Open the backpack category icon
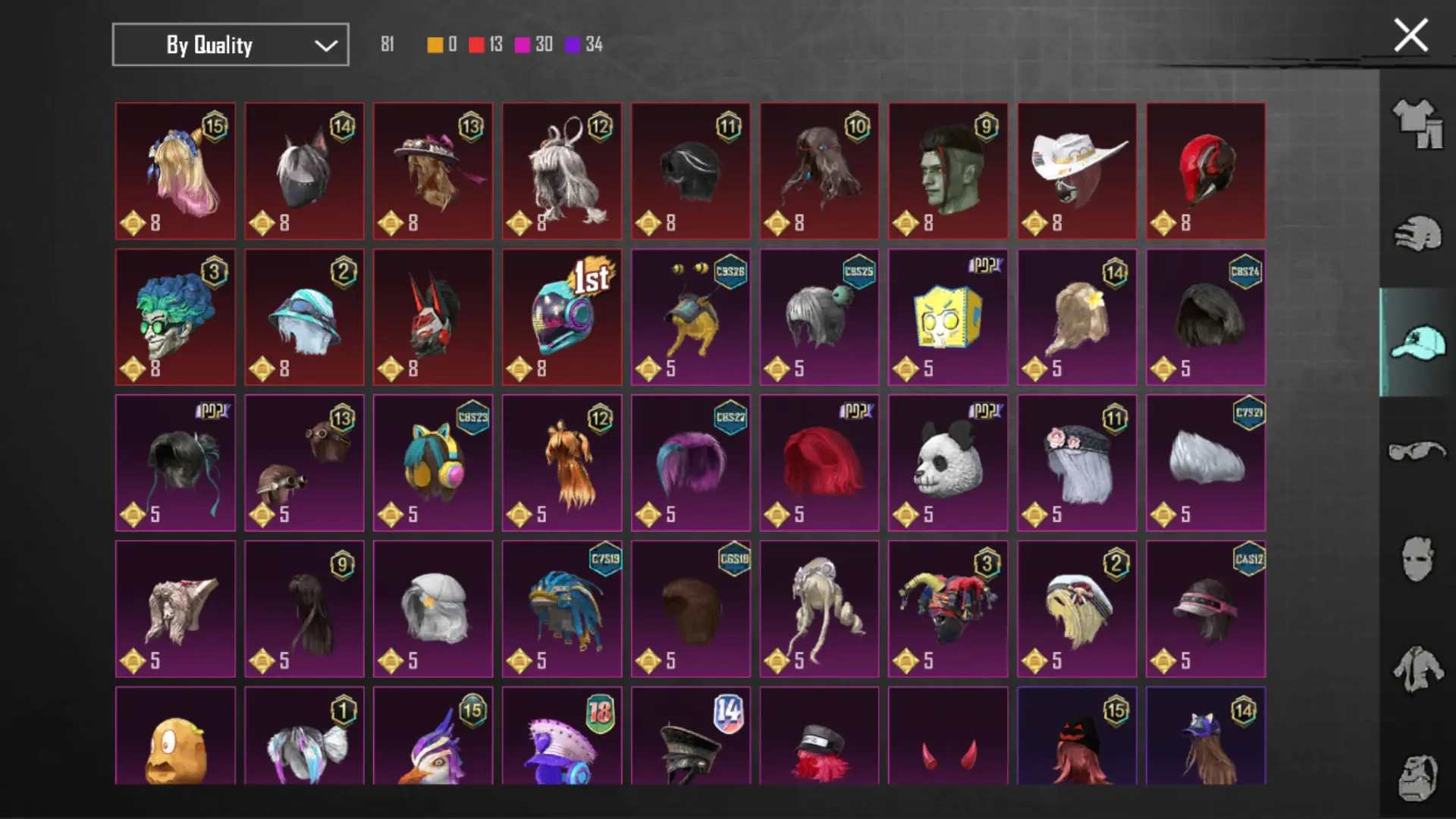The image size is (1456, 819). tap(1417, 778)
